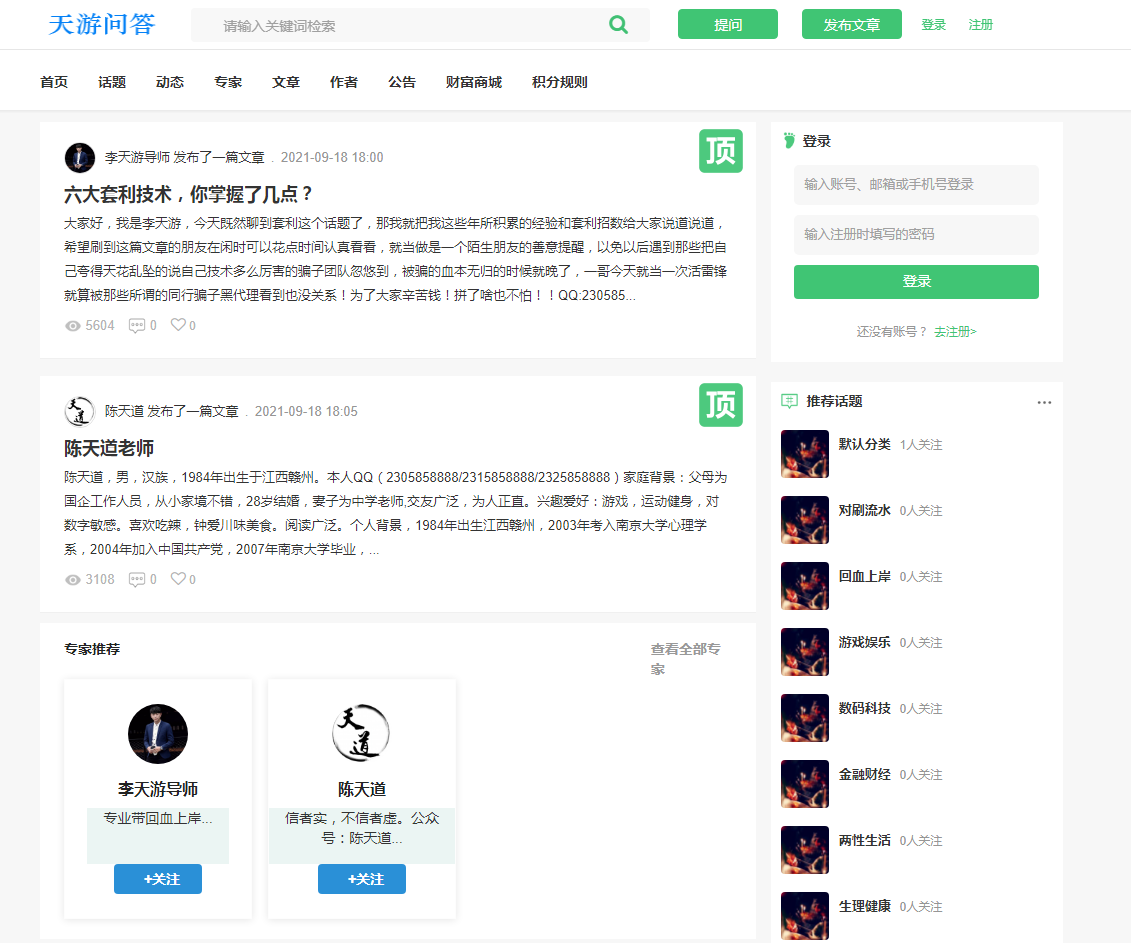1131x943 pixels.
Task: Like the 六大套利技术 article with the heart icon
Action: pyautogui.click(x=176, y=325)
